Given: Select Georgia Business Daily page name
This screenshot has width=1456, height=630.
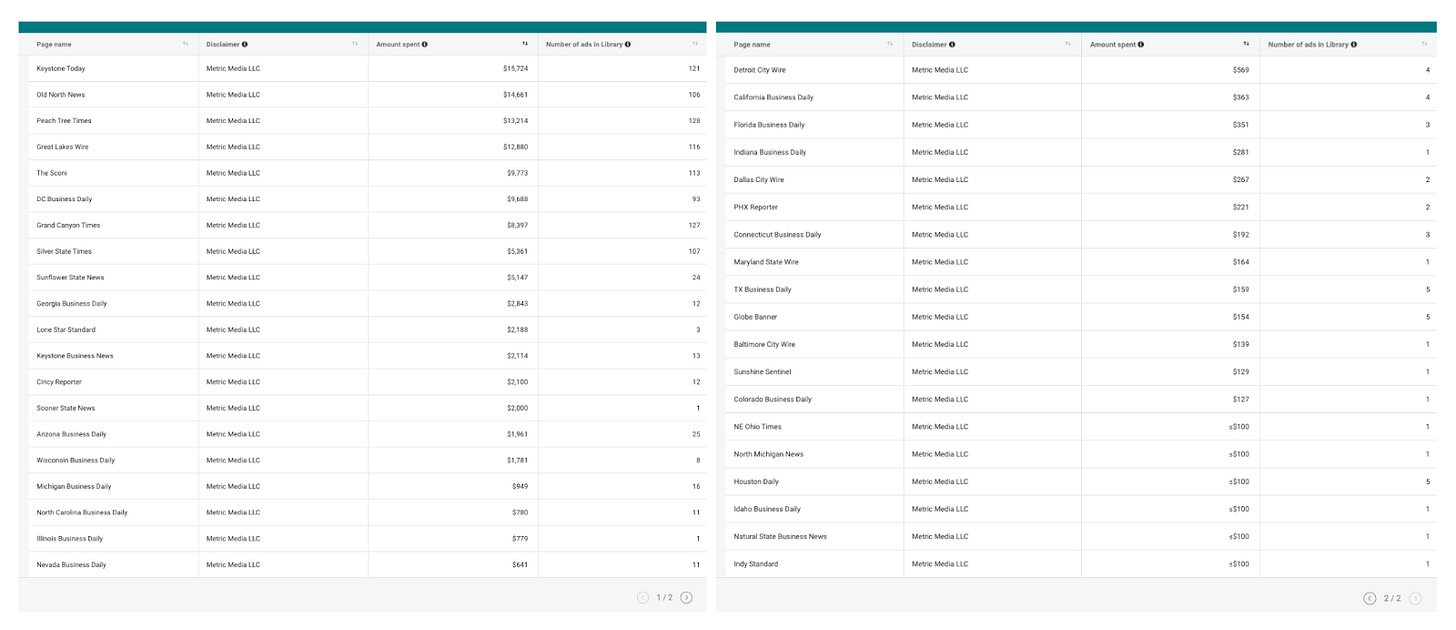Looking at the screenshot, I should click(x=72, y=303).
